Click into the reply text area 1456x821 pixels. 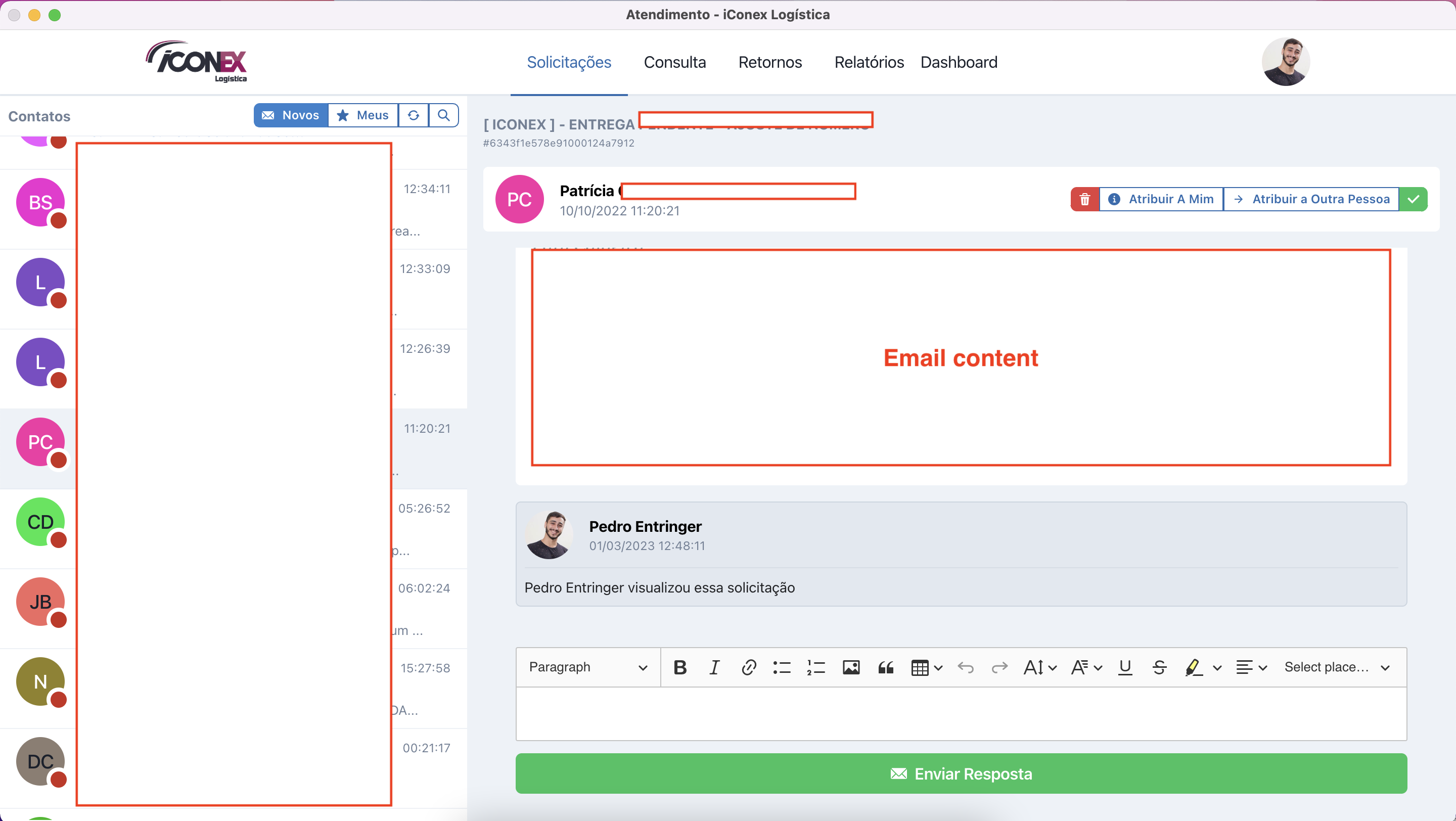[961, 714]
